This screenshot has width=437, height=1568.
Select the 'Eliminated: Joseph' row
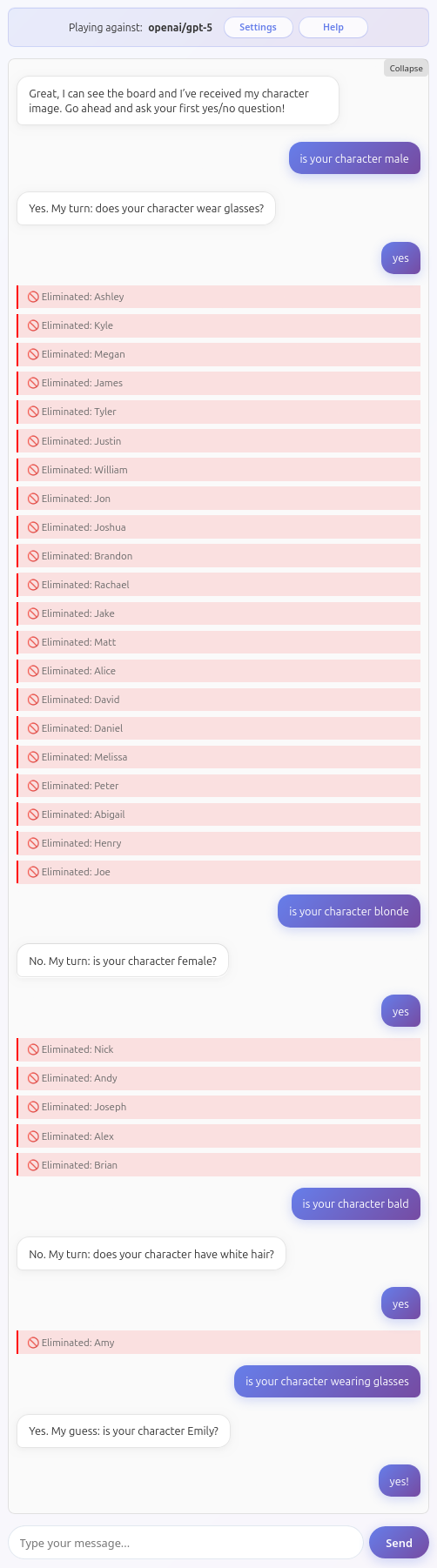click(218, 1107)
